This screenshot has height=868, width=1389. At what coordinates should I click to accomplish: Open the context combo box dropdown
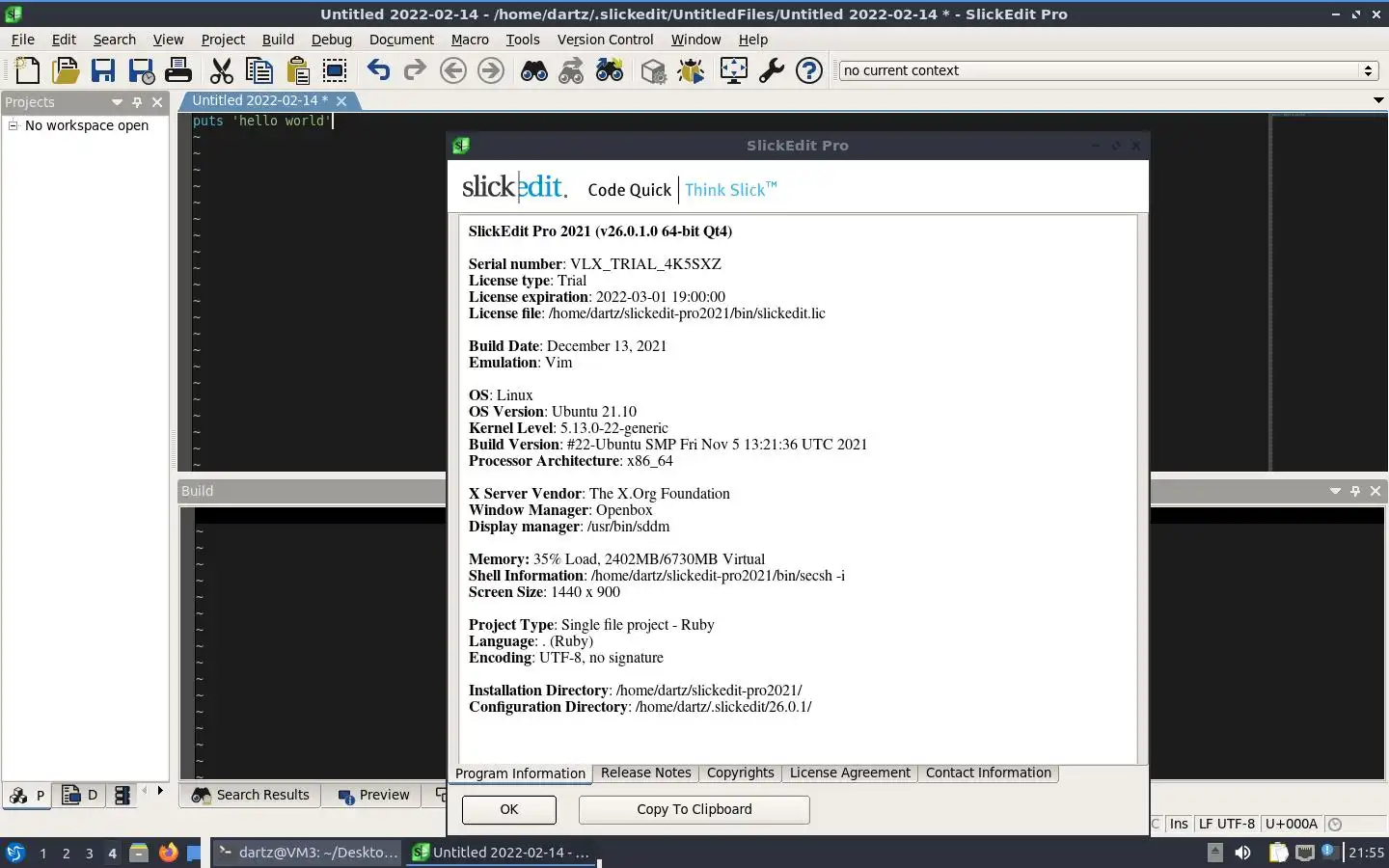point(1368,70)
